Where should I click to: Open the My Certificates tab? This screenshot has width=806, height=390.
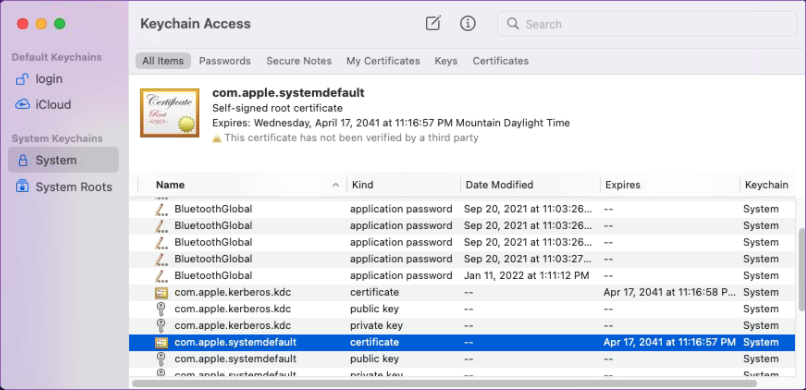point(383,61)
